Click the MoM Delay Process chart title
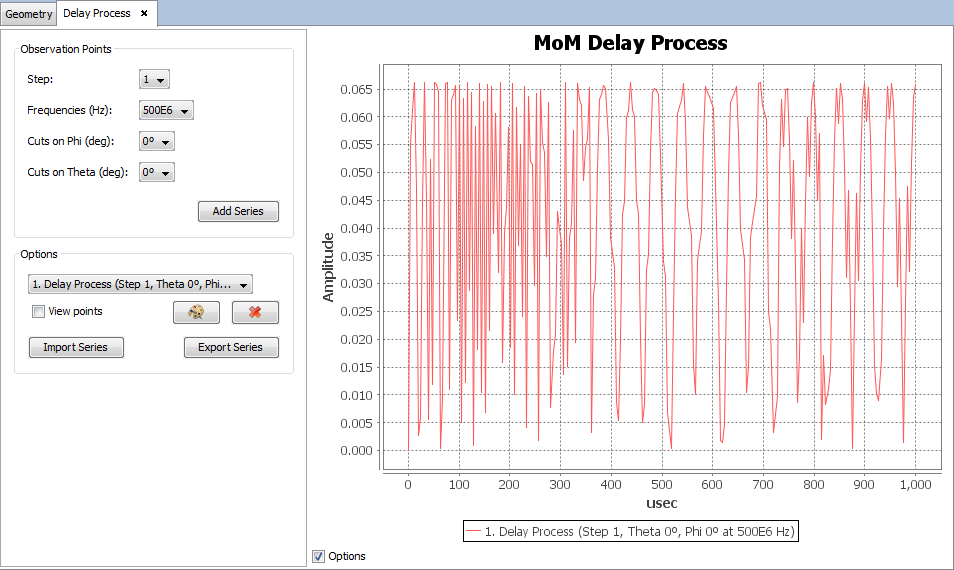The width and height of the screenshot is (954, 570). point(630,43)
